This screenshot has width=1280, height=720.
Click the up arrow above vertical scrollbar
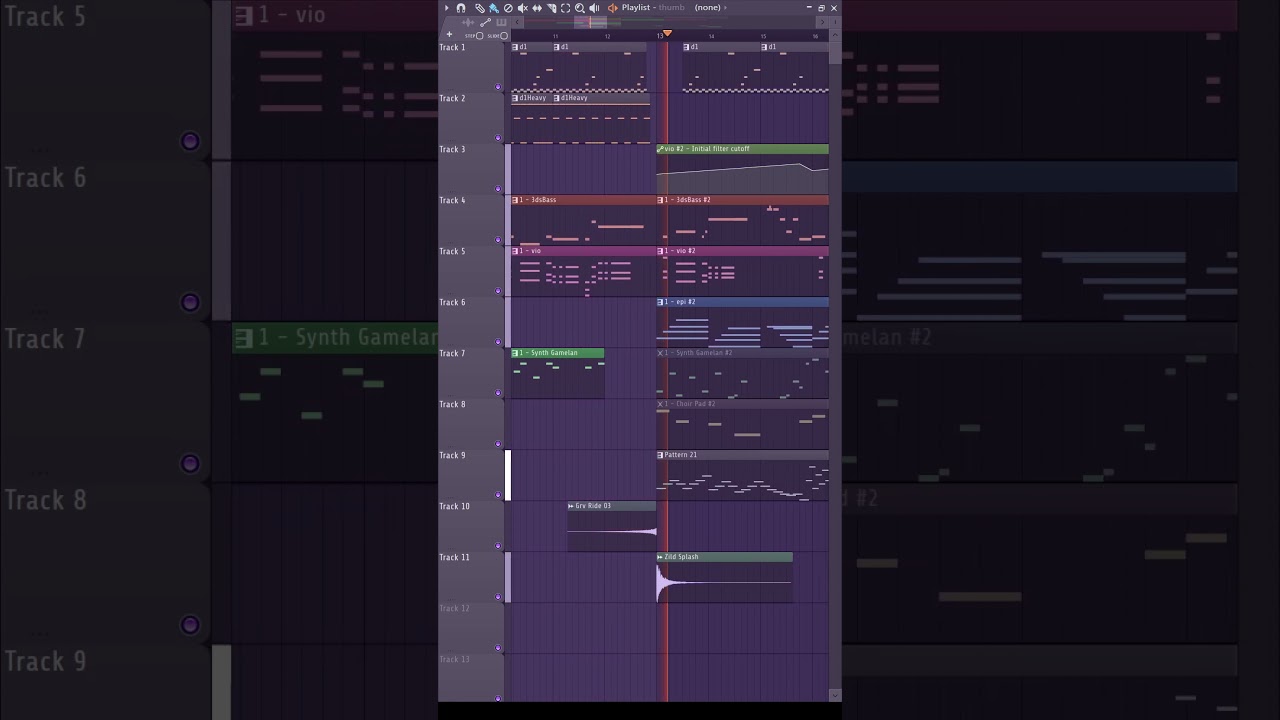click(834, 35)
